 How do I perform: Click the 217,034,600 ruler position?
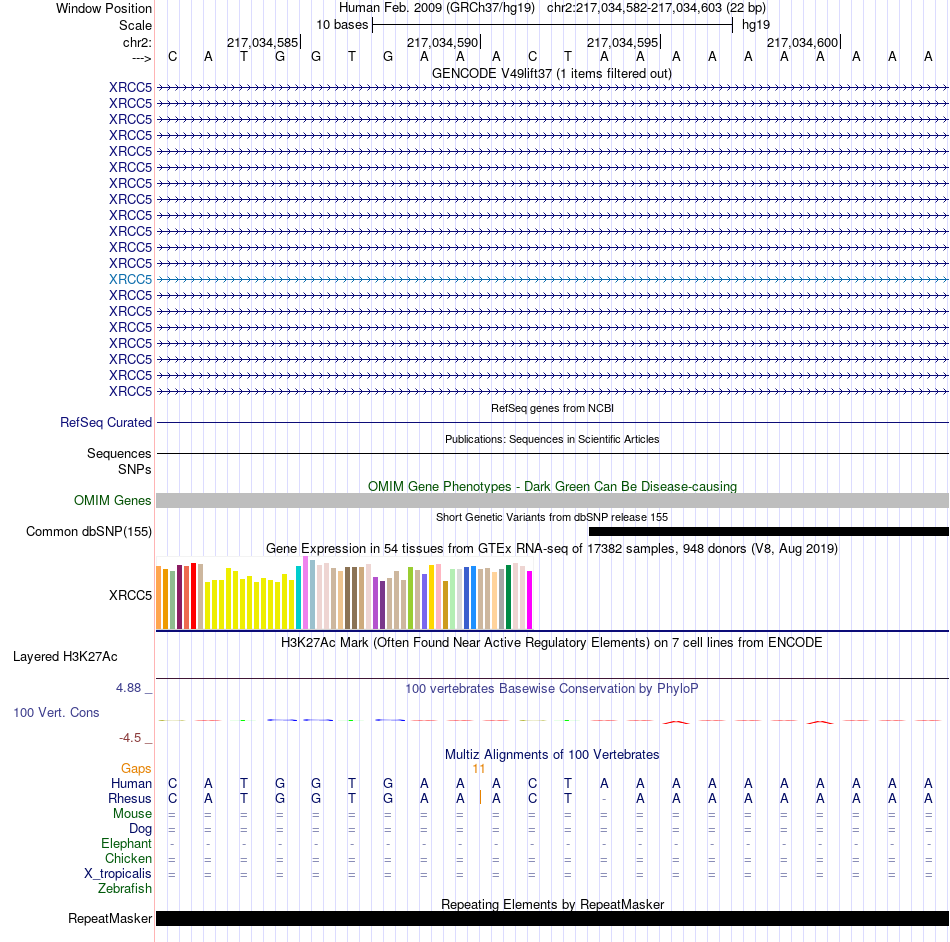802,42
